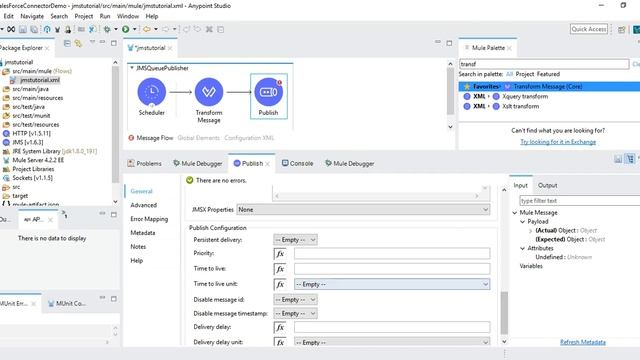Close the Publish properties tab

(x=268, y=164)
